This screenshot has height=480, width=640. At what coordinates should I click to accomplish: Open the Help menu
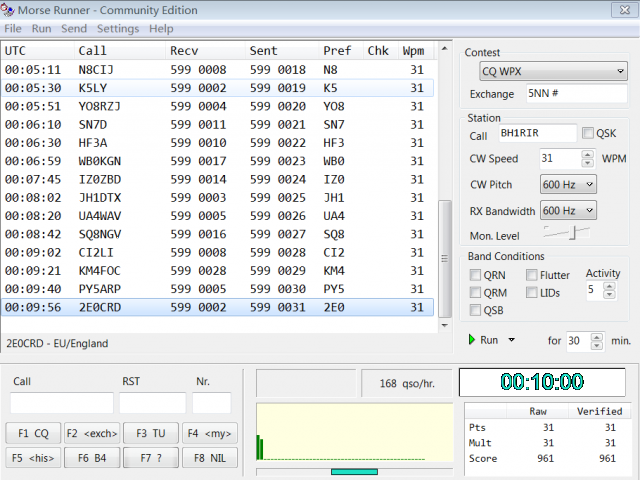pos(161,29)
